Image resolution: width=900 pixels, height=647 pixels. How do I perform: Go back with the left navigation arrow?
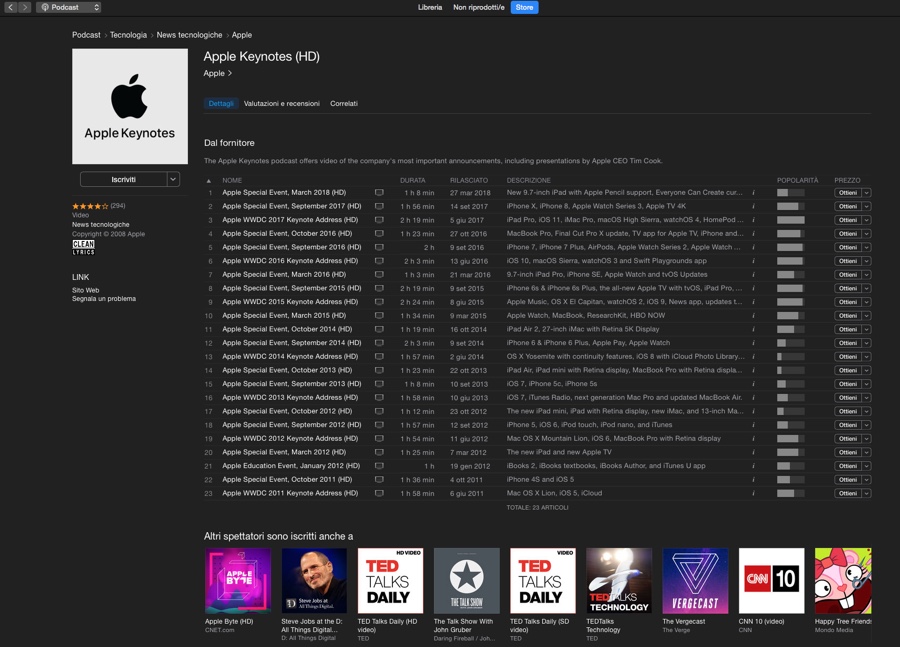(10, 7)
